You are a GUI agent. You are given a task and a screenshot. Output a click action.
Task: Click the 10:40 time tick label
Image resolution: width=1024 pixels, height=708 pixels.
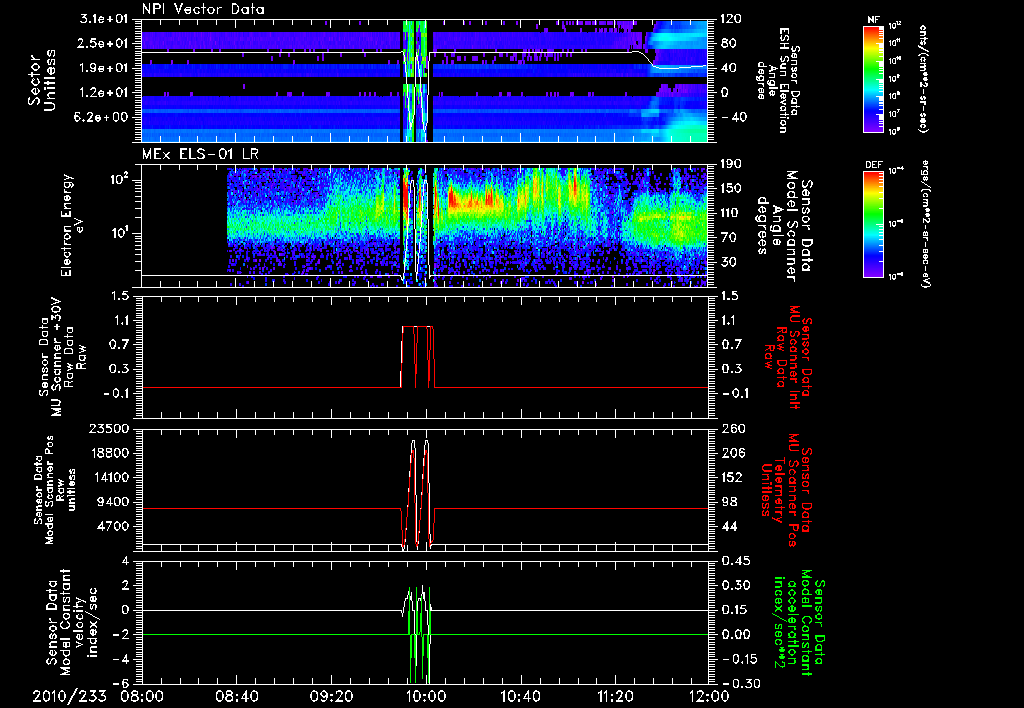point(520,696)
